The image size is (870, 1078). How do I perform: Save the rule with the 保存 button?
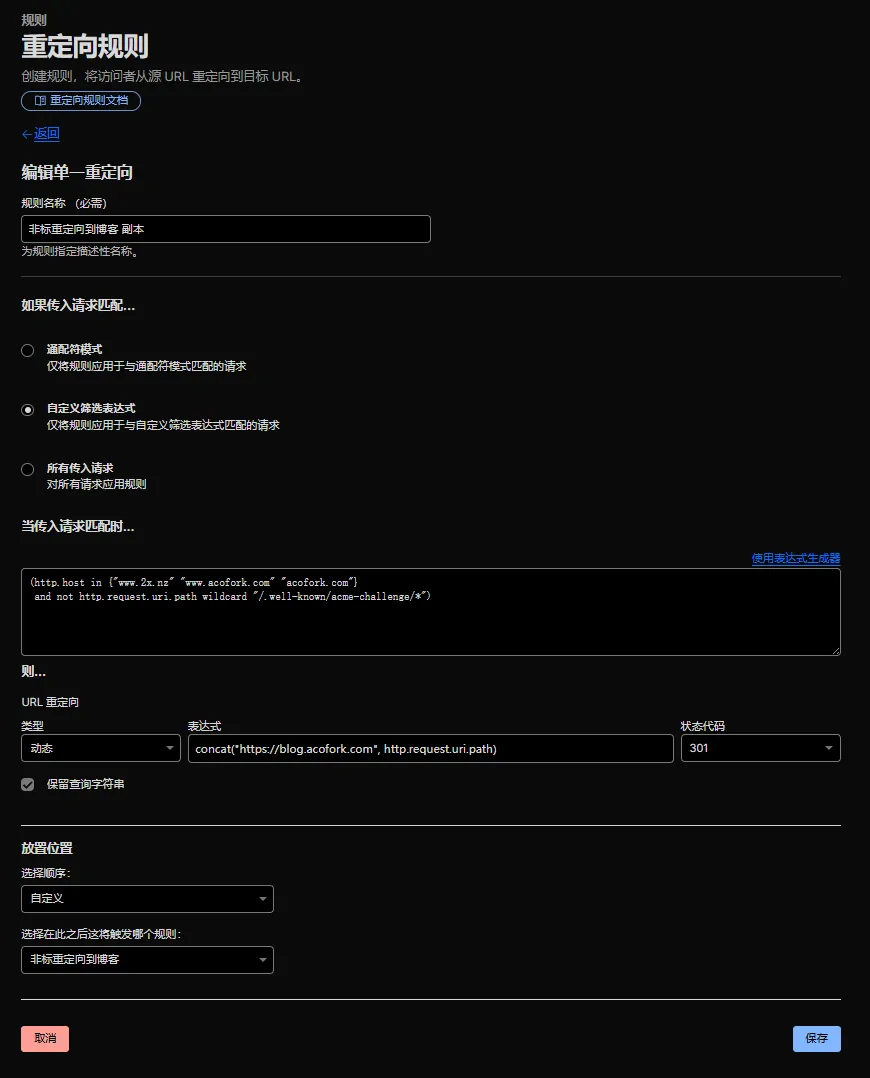pos(816,1039)
